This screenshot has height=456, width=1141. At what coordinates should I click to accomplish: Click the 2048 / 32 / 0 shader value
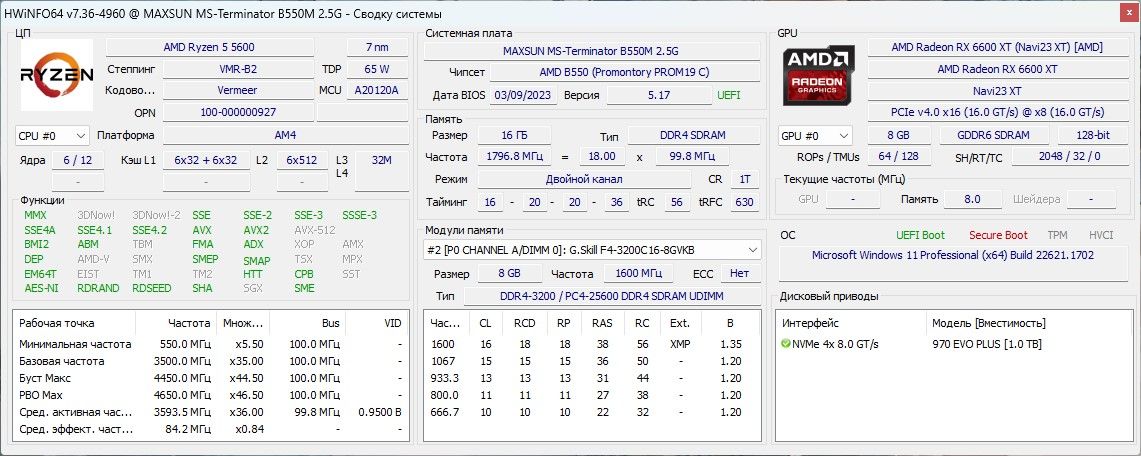click(x=1069, y=157)
